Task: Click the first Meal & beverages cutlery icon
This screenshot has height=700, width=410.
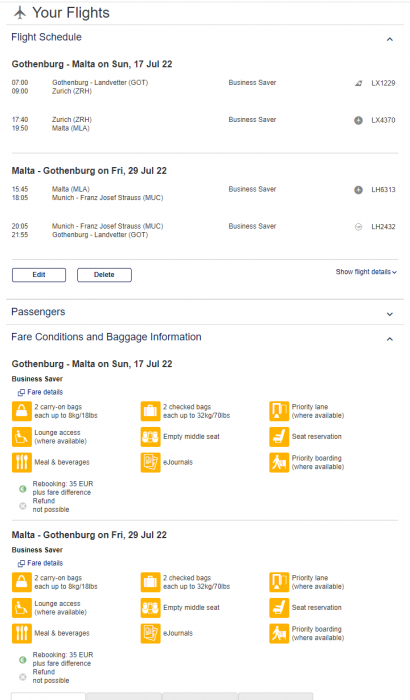Action: pyautogui.click(x=21, y=462)
